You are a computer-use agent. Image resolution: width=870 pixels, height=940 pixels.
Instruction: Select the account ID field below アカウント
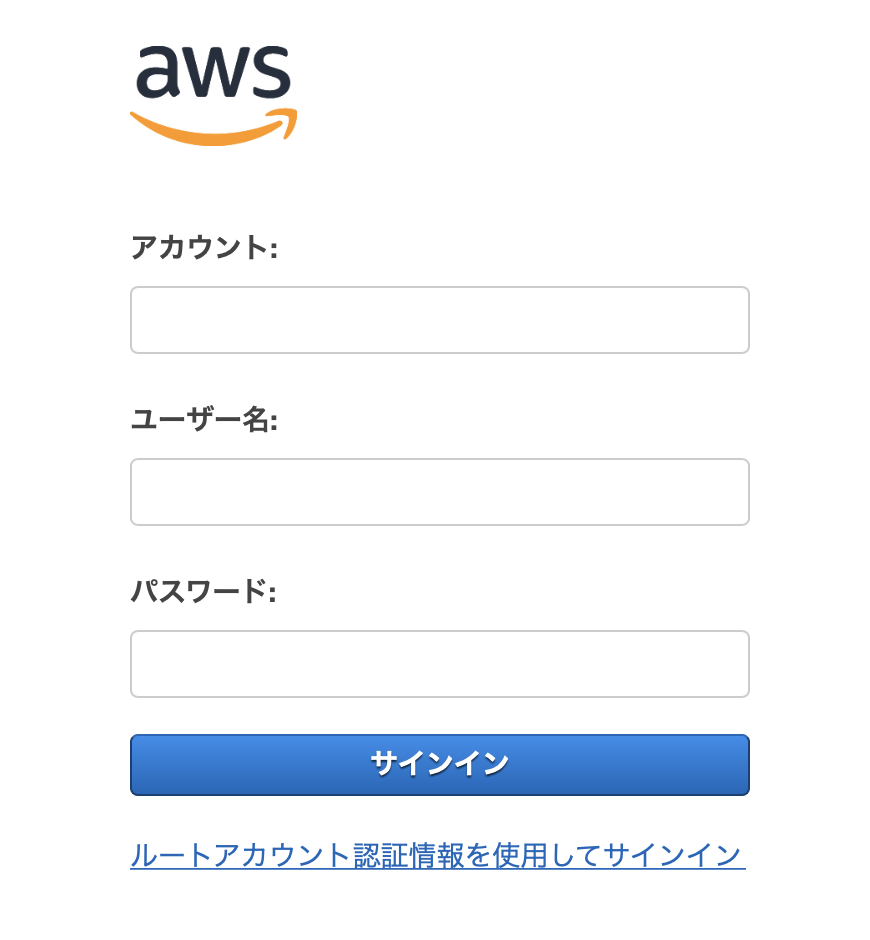coord(439,320)
